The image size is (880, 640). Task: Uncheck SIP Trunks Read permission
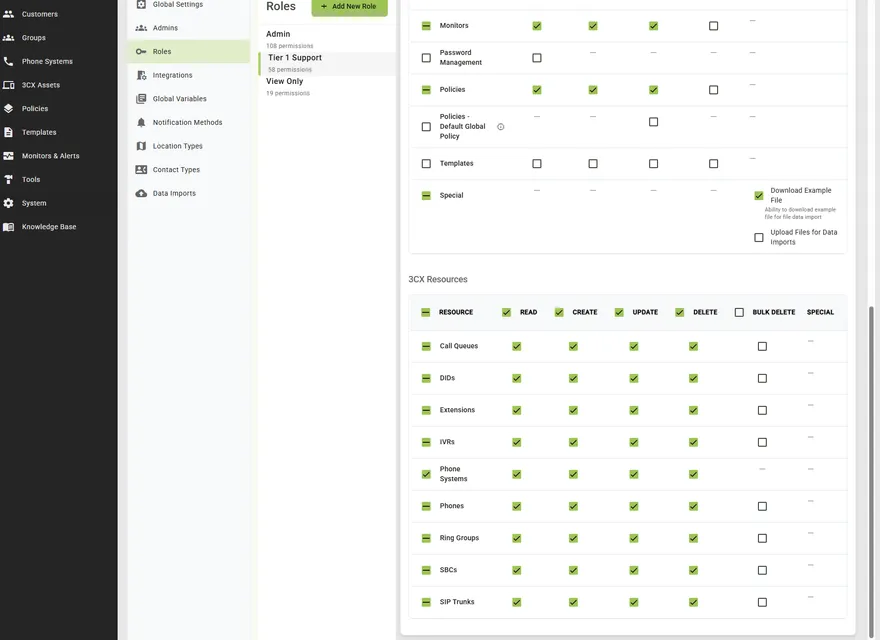click(516, 602)
